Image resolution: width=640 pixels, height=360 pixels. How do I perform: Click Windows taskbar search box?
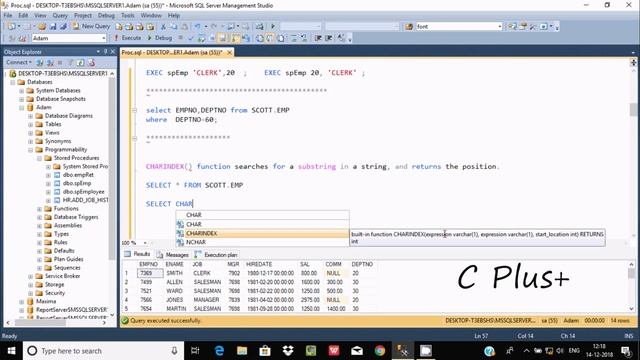tap(102, 351)
